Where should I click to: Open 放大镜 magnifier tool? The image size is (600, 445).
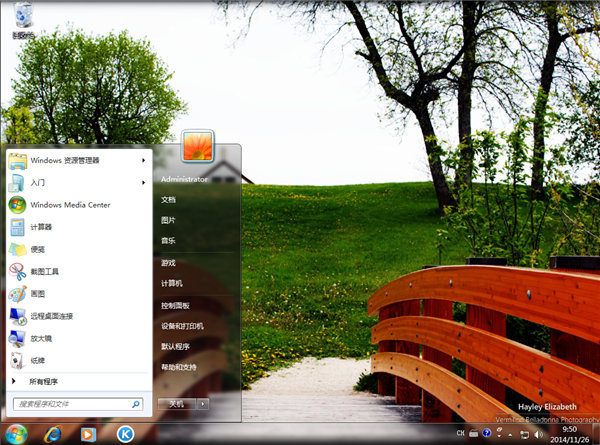[40, 338]
